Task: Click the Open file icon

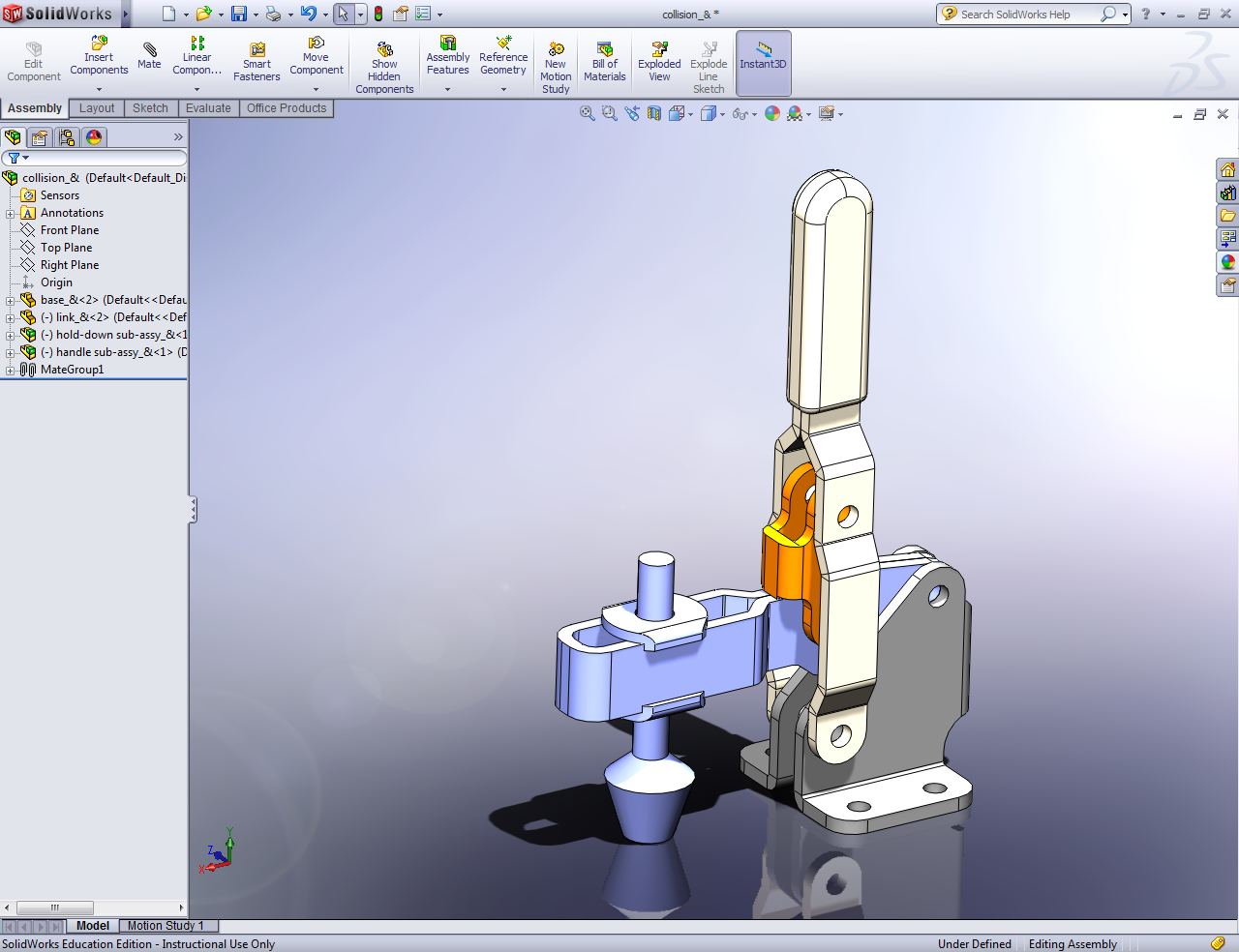Action: click(203, 14)
